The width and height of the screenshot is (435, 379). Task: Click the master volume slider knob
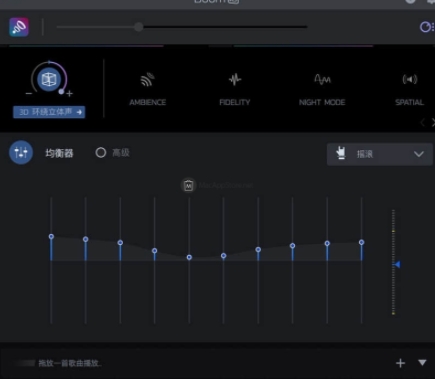[x=139, y=27]
